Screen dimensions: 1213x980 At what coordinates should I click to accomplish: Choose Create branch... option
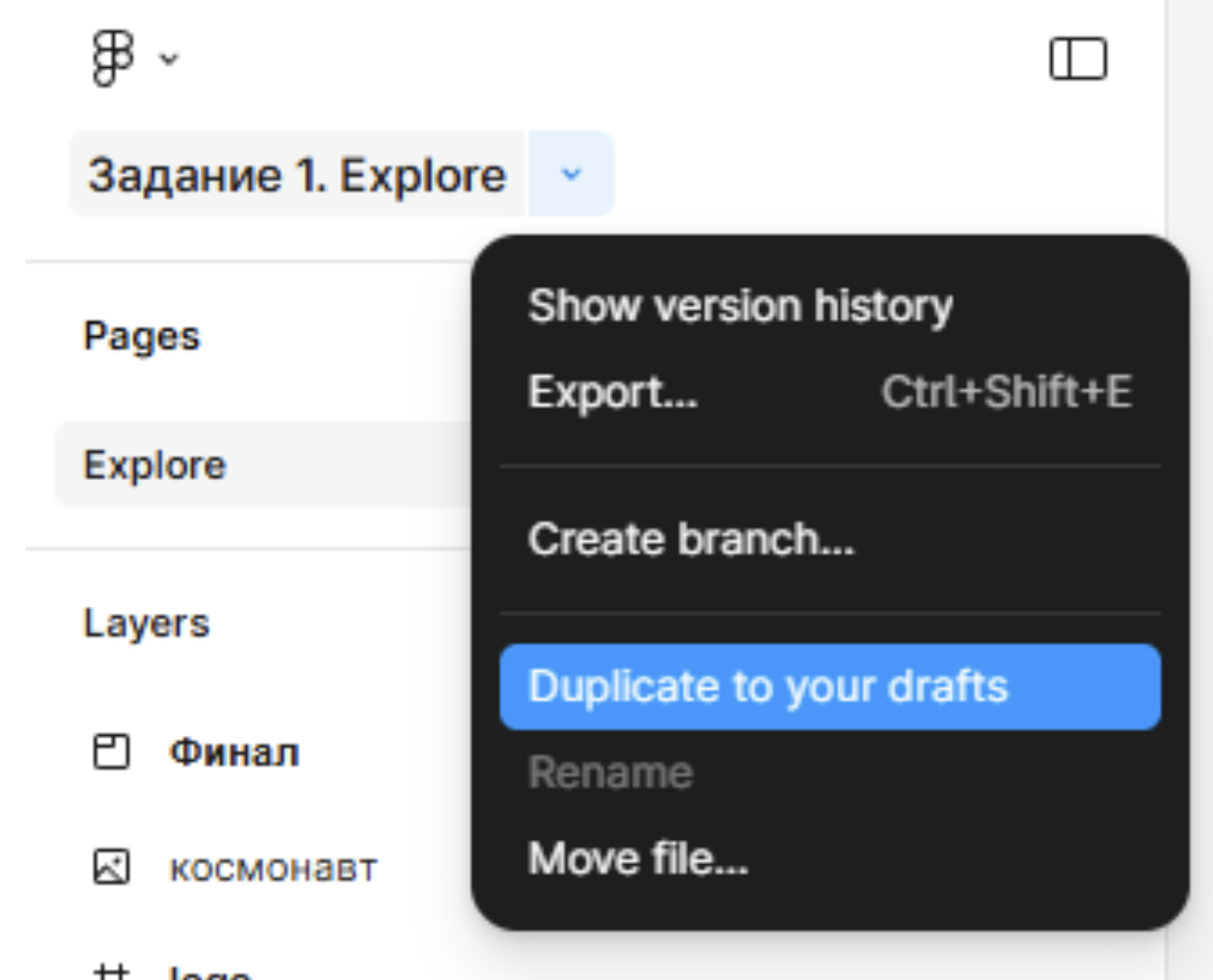(691, 540)
